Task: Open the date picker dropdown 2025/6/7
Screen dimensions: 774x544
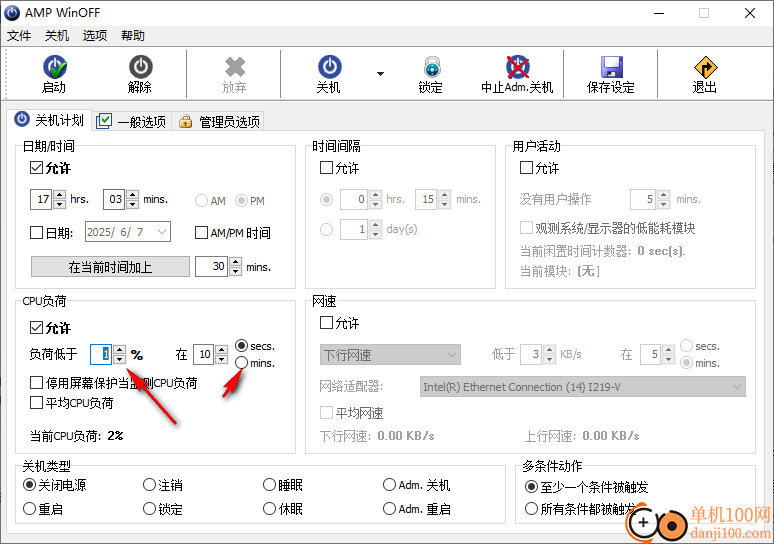Action: point(161,232)
